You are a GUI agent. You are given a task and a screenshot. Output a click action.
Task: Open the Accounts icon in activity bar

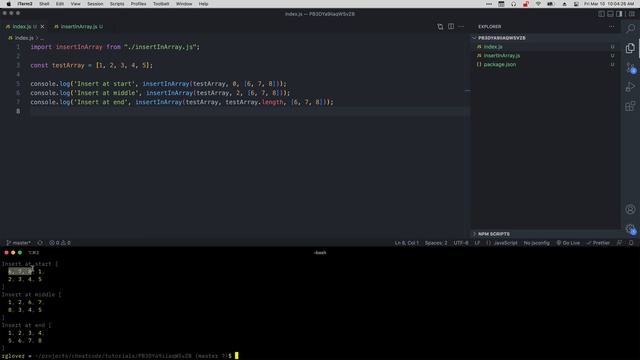pos(630,209)
